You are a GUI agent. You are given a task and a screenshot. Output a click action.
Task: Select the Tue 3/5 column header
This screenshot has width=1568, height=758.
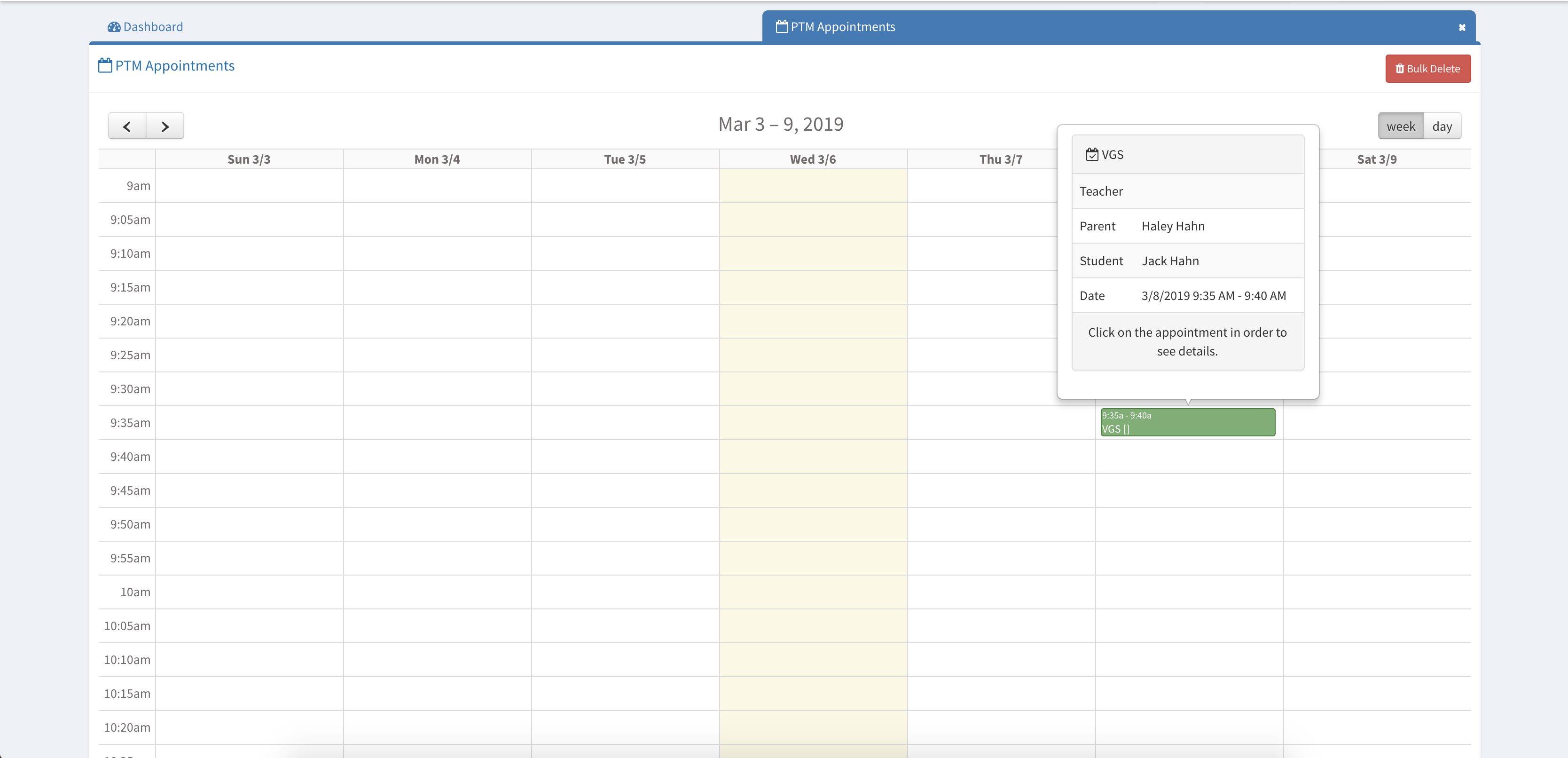coord(625,159)
